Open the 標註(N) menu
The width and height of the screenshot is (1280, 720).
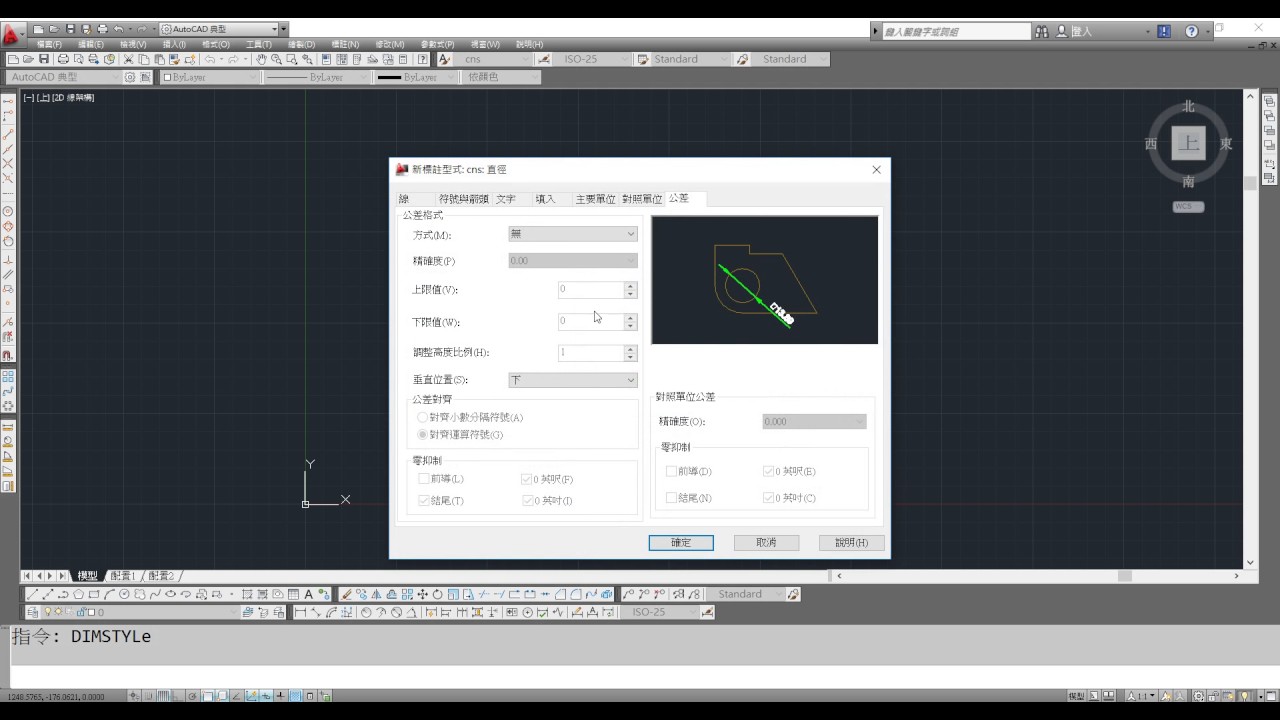pos(345,45)
